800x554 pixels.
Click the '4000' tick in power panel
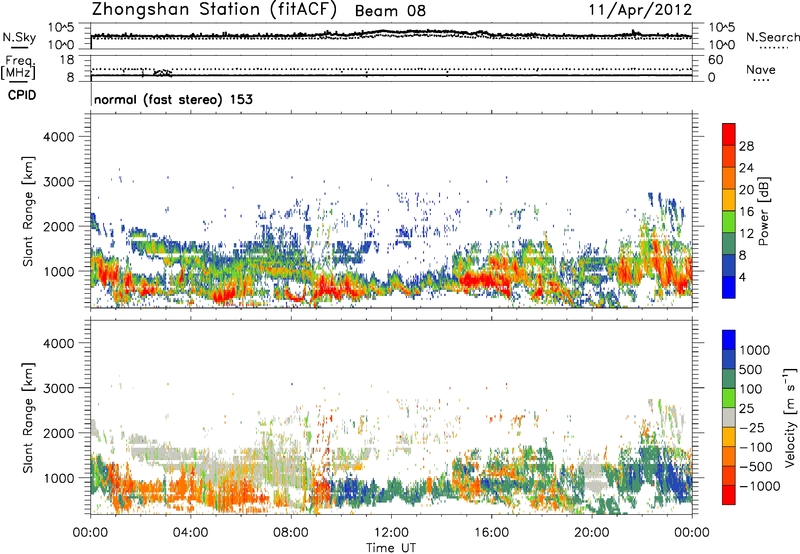click(x=59, y=137)
